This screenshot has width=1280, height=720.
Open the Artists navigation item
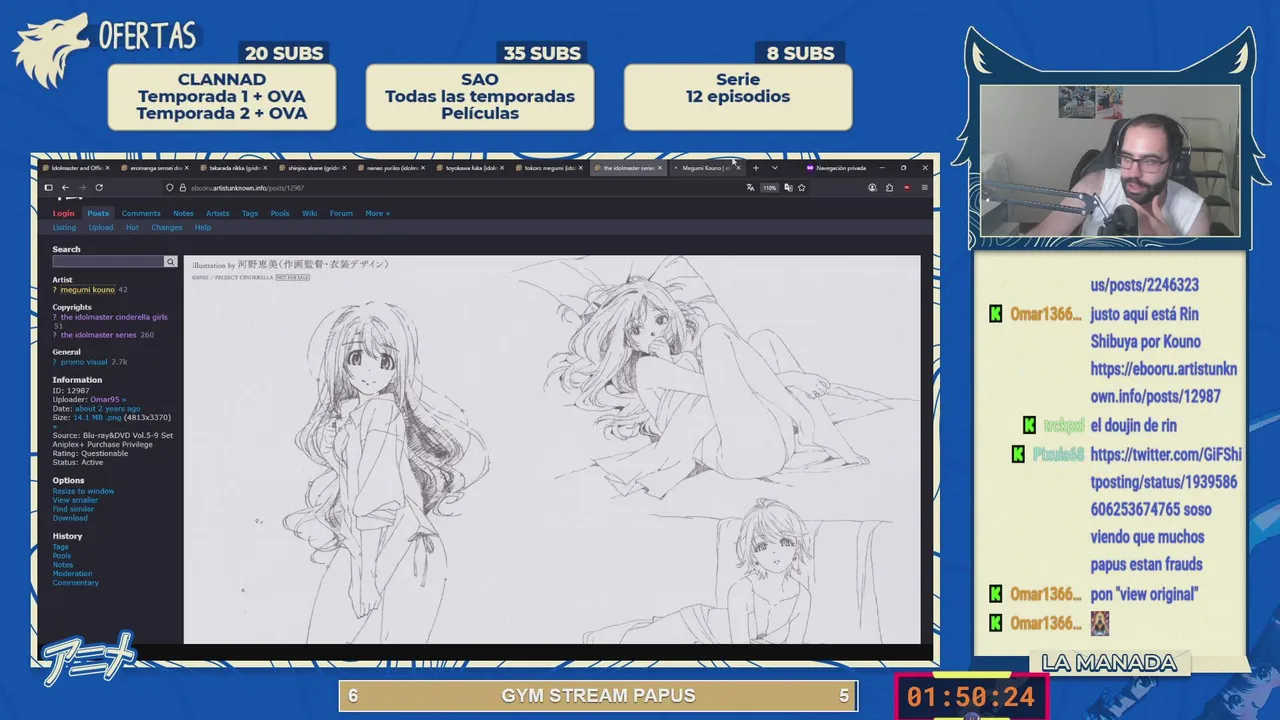(x=218, y=213)
